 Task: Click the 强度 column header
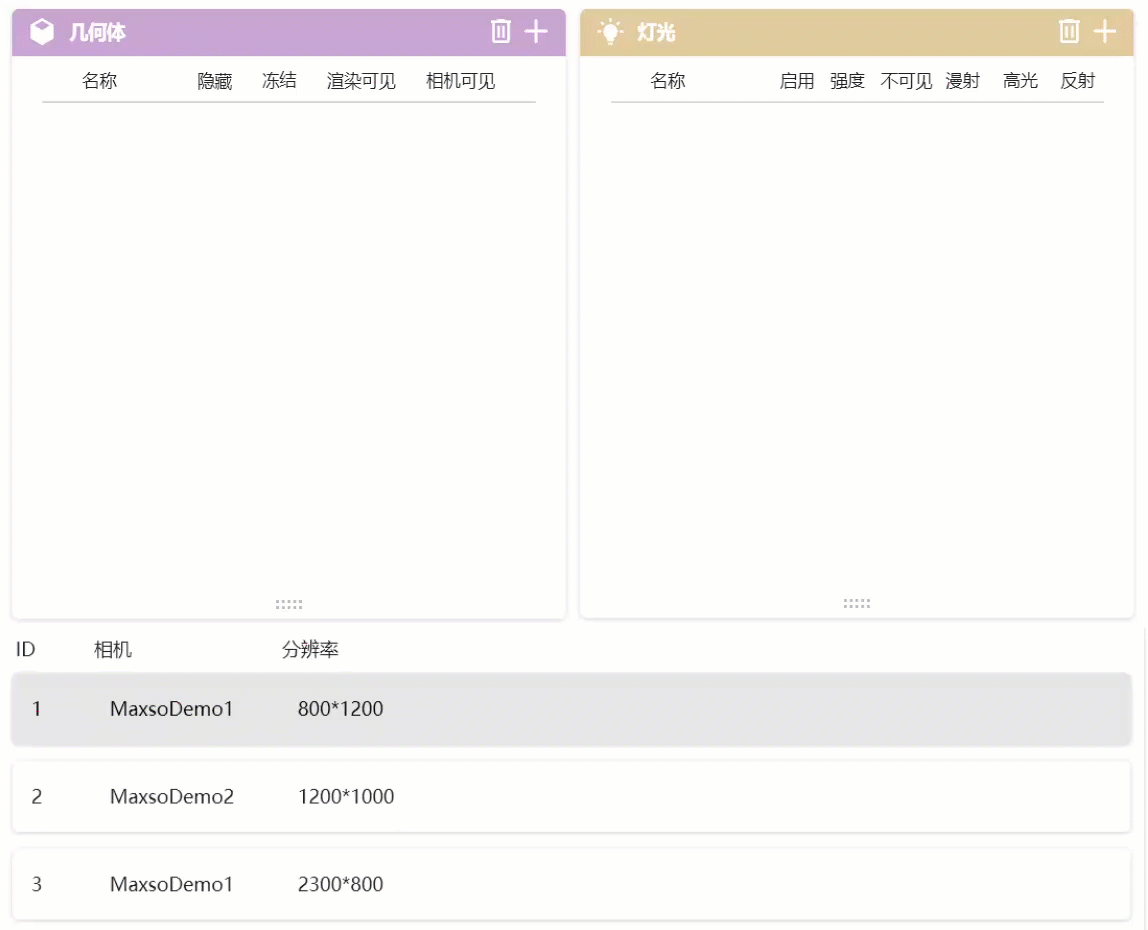coord(847,81)
